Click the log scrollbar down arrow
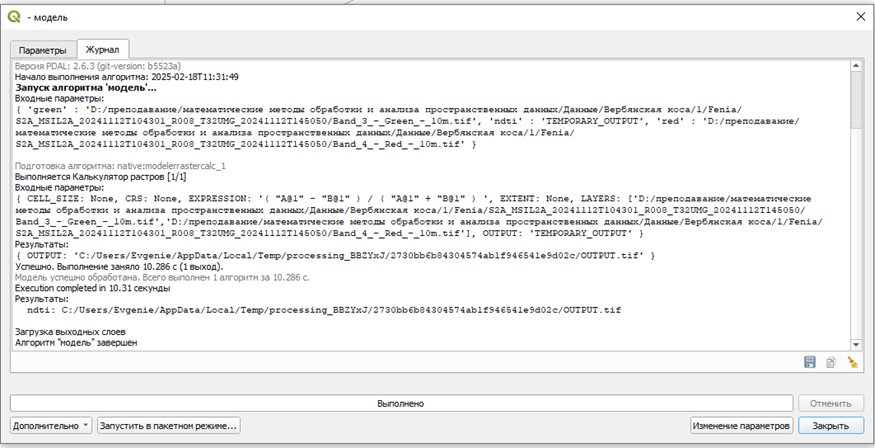The image size is (875, 448). click(x=857, y=345)
